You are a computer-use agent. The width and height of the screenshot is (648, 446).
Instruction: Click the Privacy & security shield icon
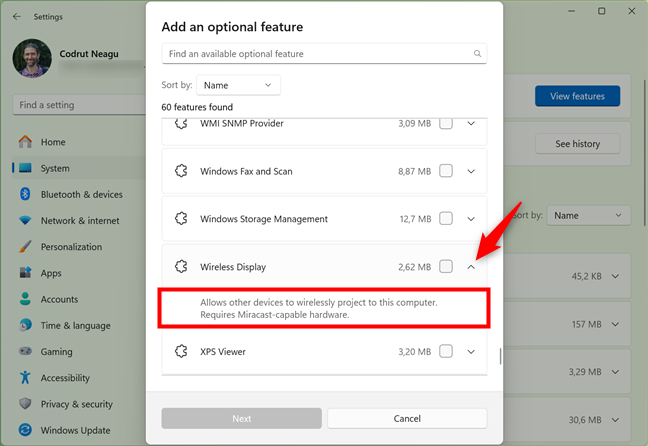(x=25, y=403)
